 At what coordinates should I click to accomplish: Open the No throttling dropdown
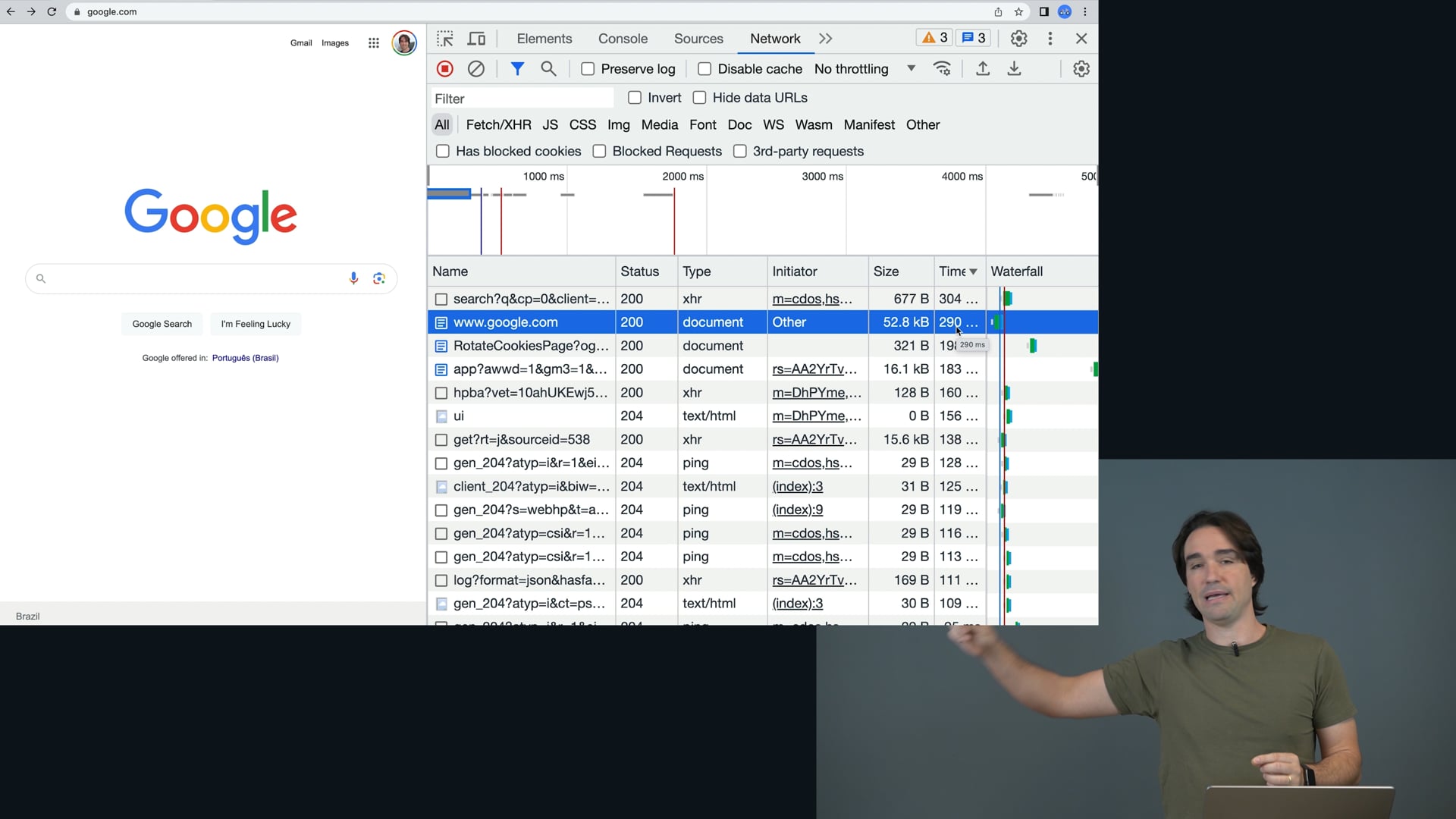click(865, 69)
